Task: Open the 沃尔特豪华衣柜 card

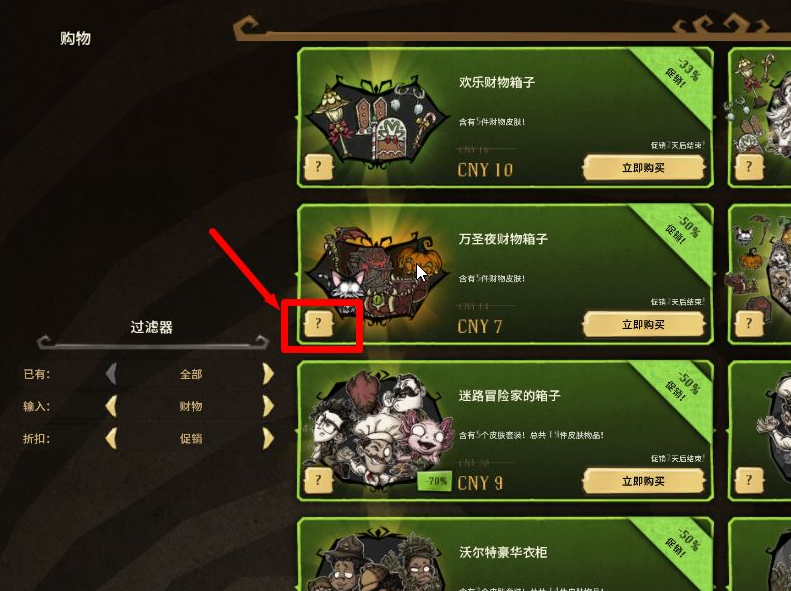Action: (x=505, y=555)
